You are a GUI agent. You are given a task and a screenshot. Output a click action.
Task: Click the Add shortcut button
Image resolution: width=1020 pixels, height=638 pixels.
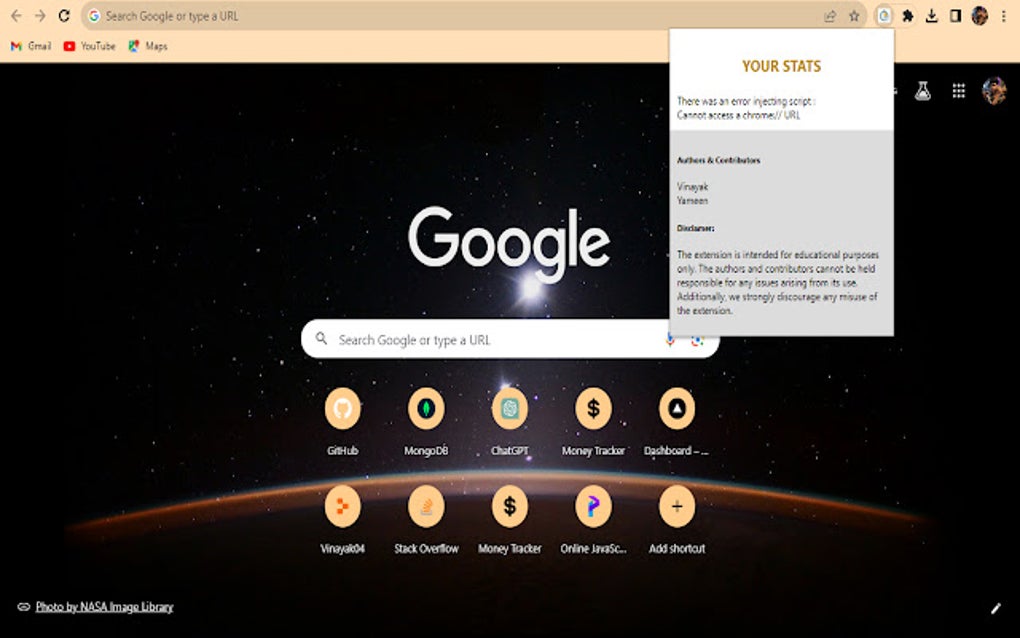click(x=677, y=520)
